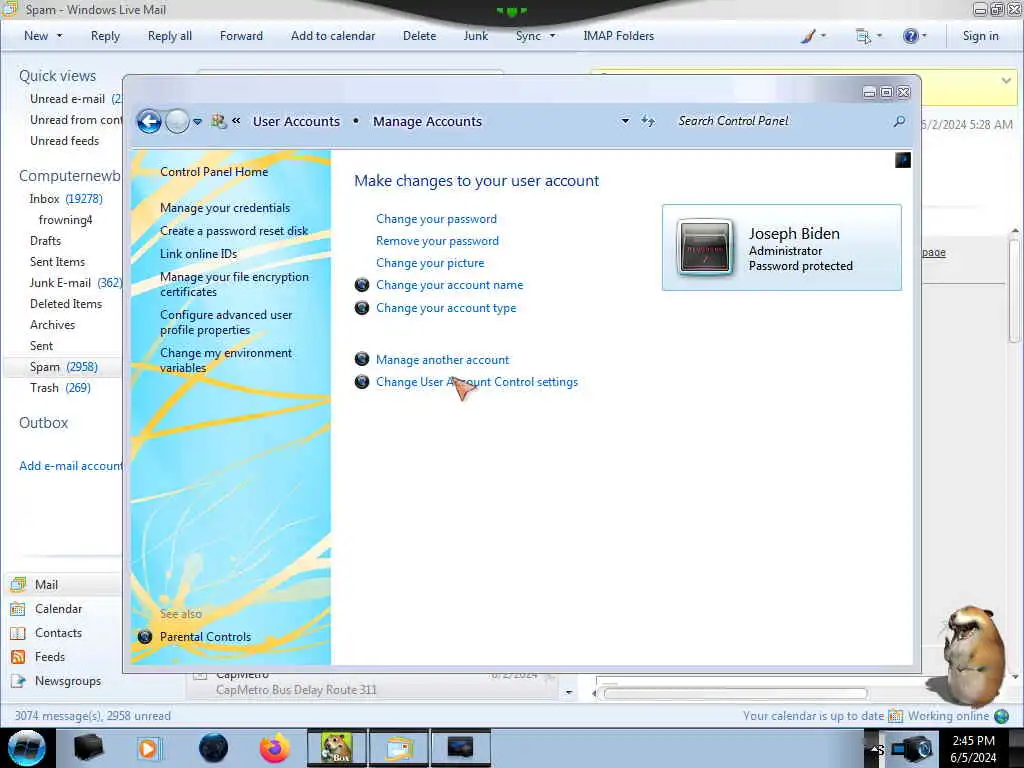The height and width of the screenshot is (768, 1024).
Task: Click Change your picture
Action: pos(430,263)
